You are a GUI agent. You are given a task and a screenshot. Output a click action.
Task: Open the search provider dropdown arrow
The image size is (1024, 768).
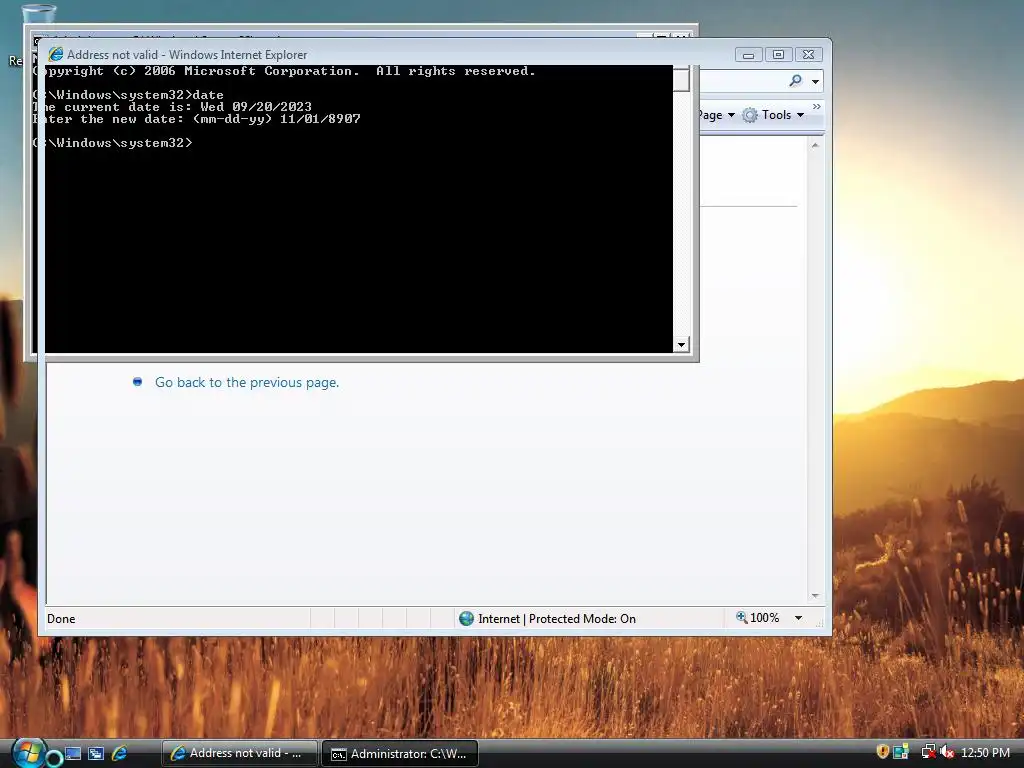coord(815,82)
